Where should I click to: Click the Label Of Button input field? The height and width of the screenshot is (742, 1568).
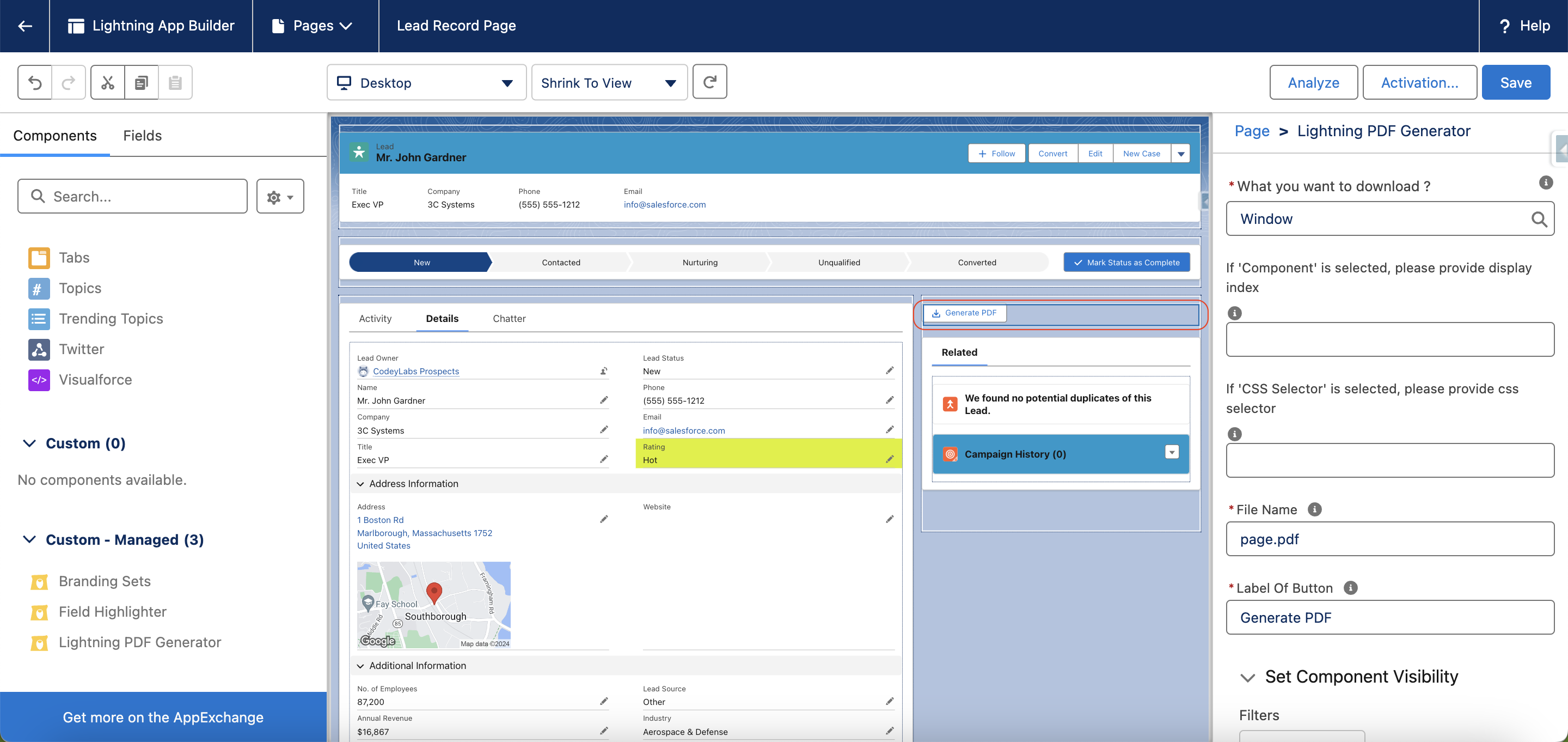pos(1389,617)
